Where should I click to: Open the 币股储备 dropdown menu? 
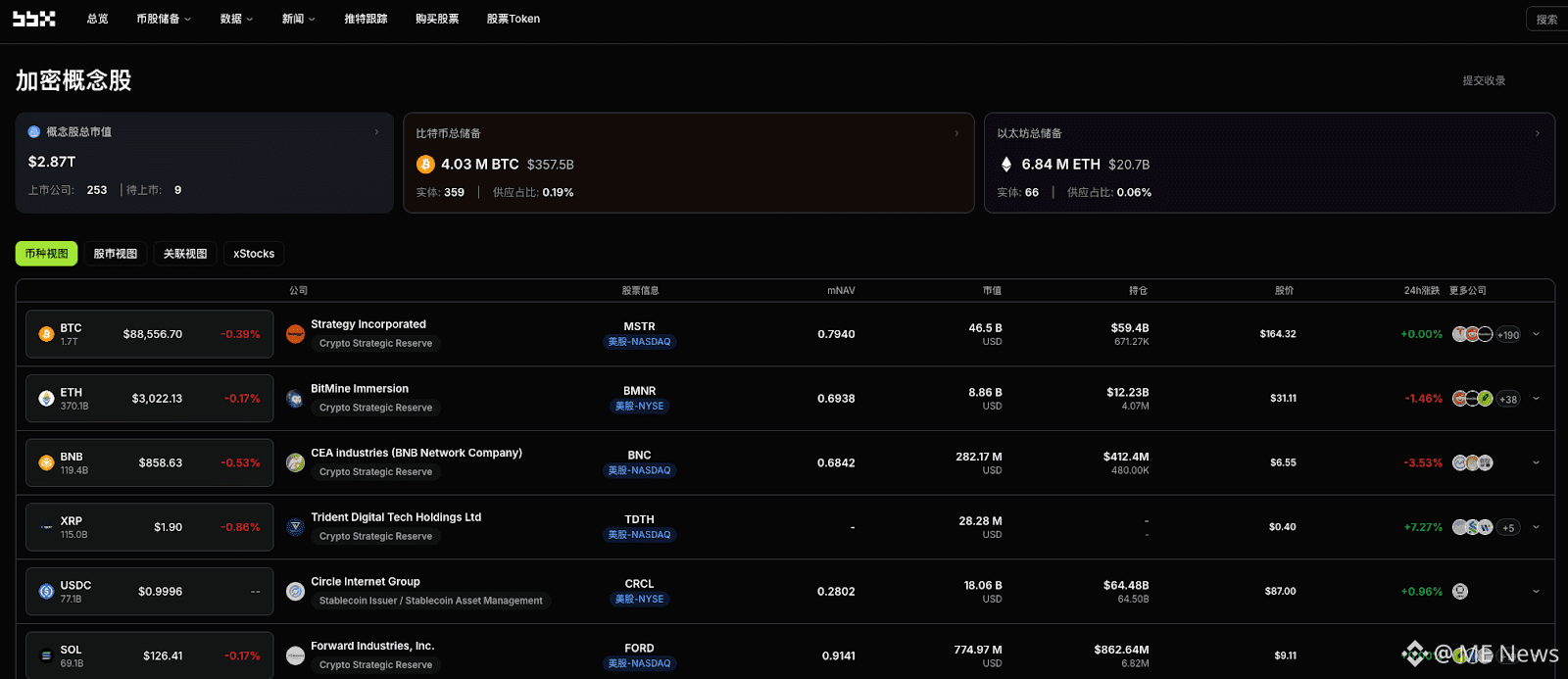pos(164,19)
